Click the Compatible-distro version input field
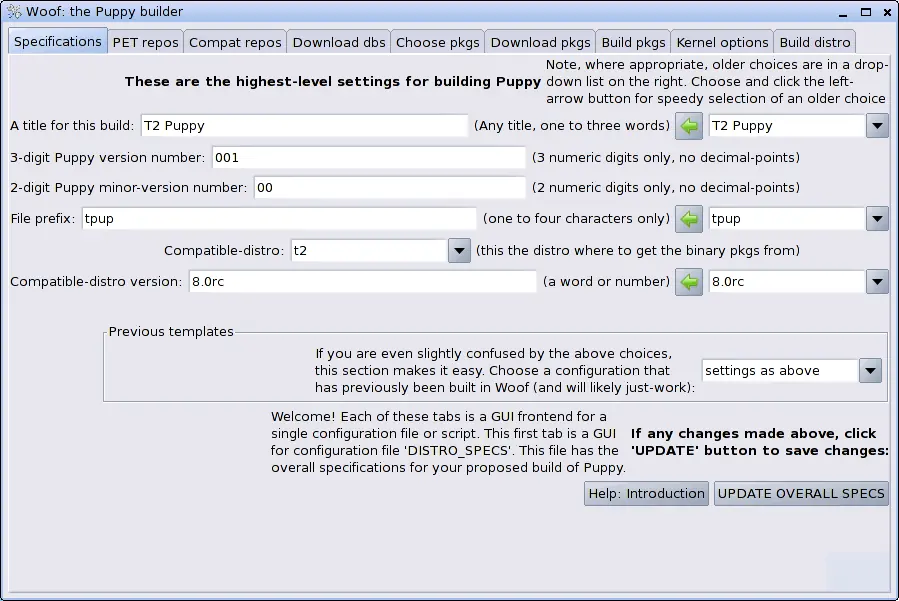 (x=362, y=282)
